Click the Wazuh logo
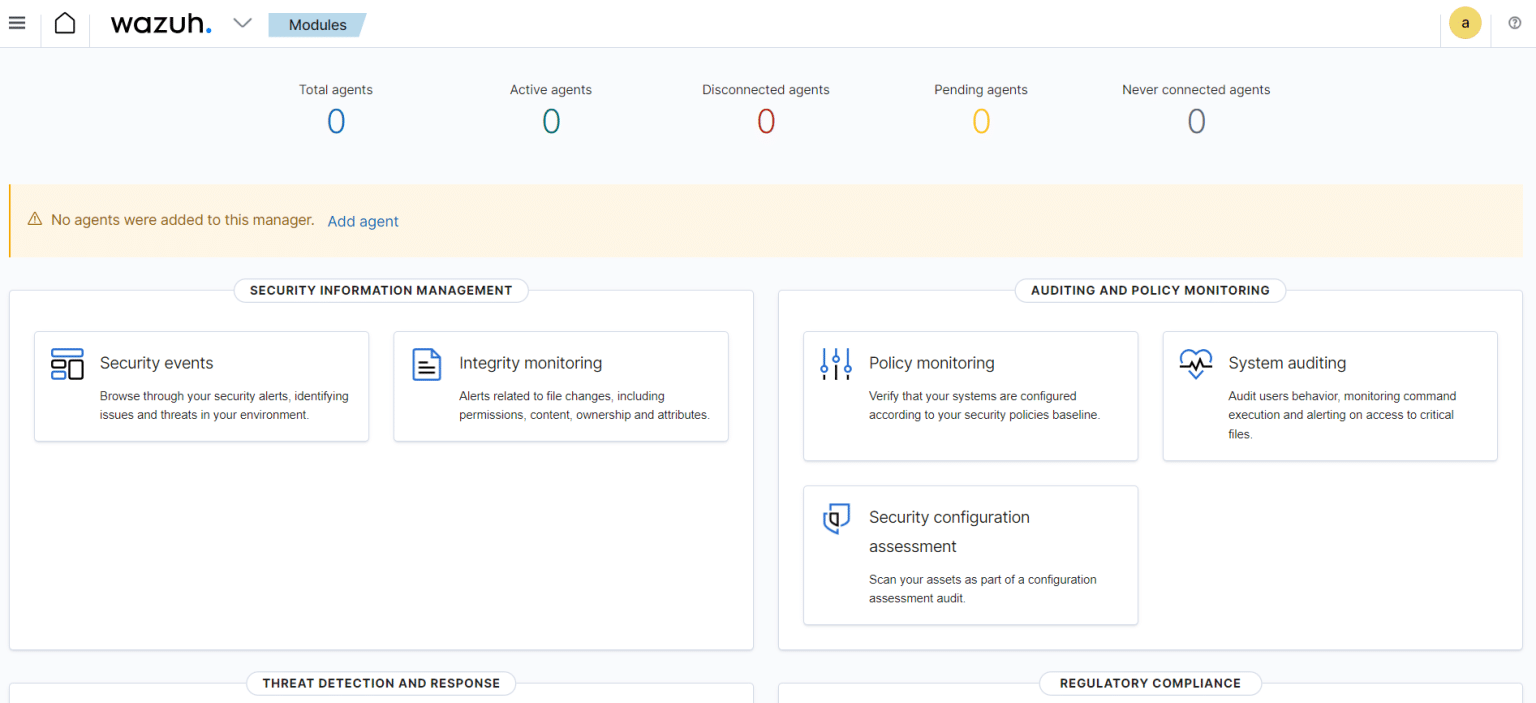Screen dimensions: 1536x703 pos(160,24)
